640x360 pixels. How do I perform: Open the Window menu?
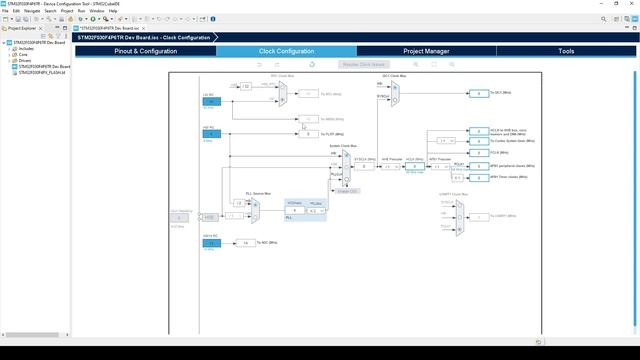coord(97,11)
